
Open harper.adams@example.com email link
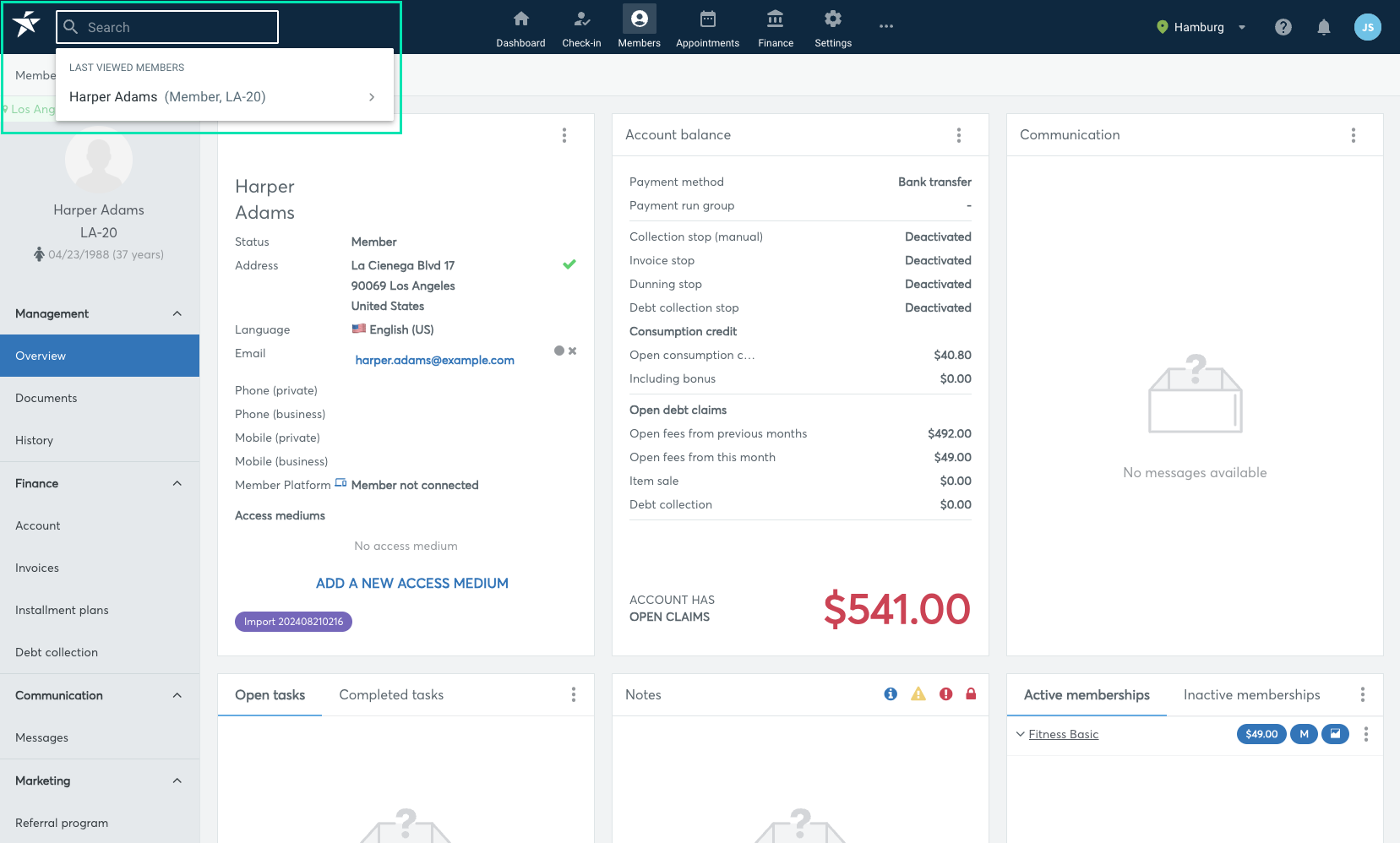(434, 360)
